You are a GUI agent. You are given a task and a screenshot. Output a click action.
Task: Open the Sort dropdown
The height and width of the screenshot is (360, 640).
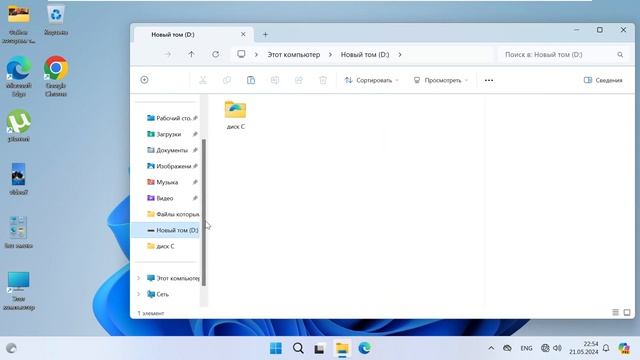[371, 80]
